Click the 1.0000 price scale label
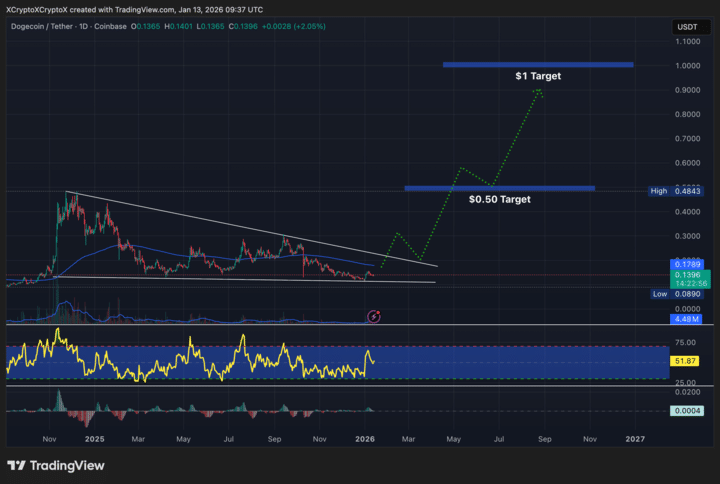Image resolution: width=720 pixels, height=484 pixels. (687, 66)
